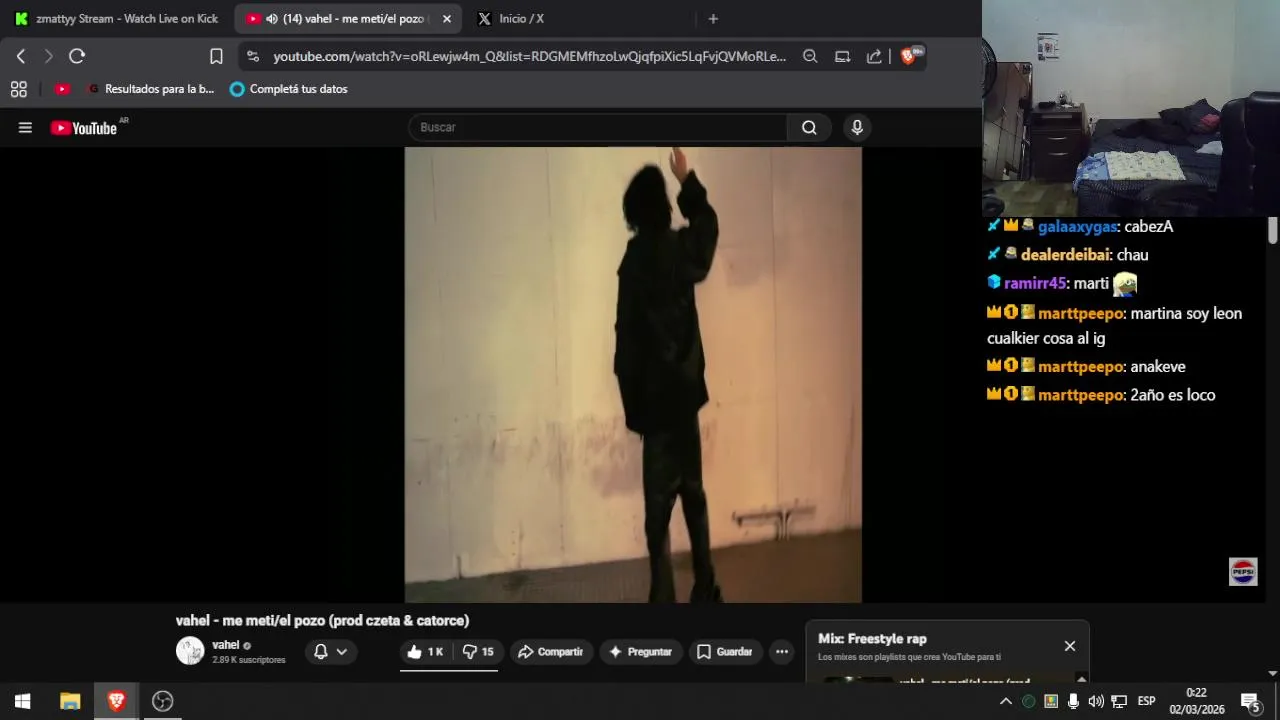The height and width of the screenshot is (720, 1280).
Task: Click the picture-in-picture media icon in the address bar
Action: pyautogui.click(x=843, y=56)
